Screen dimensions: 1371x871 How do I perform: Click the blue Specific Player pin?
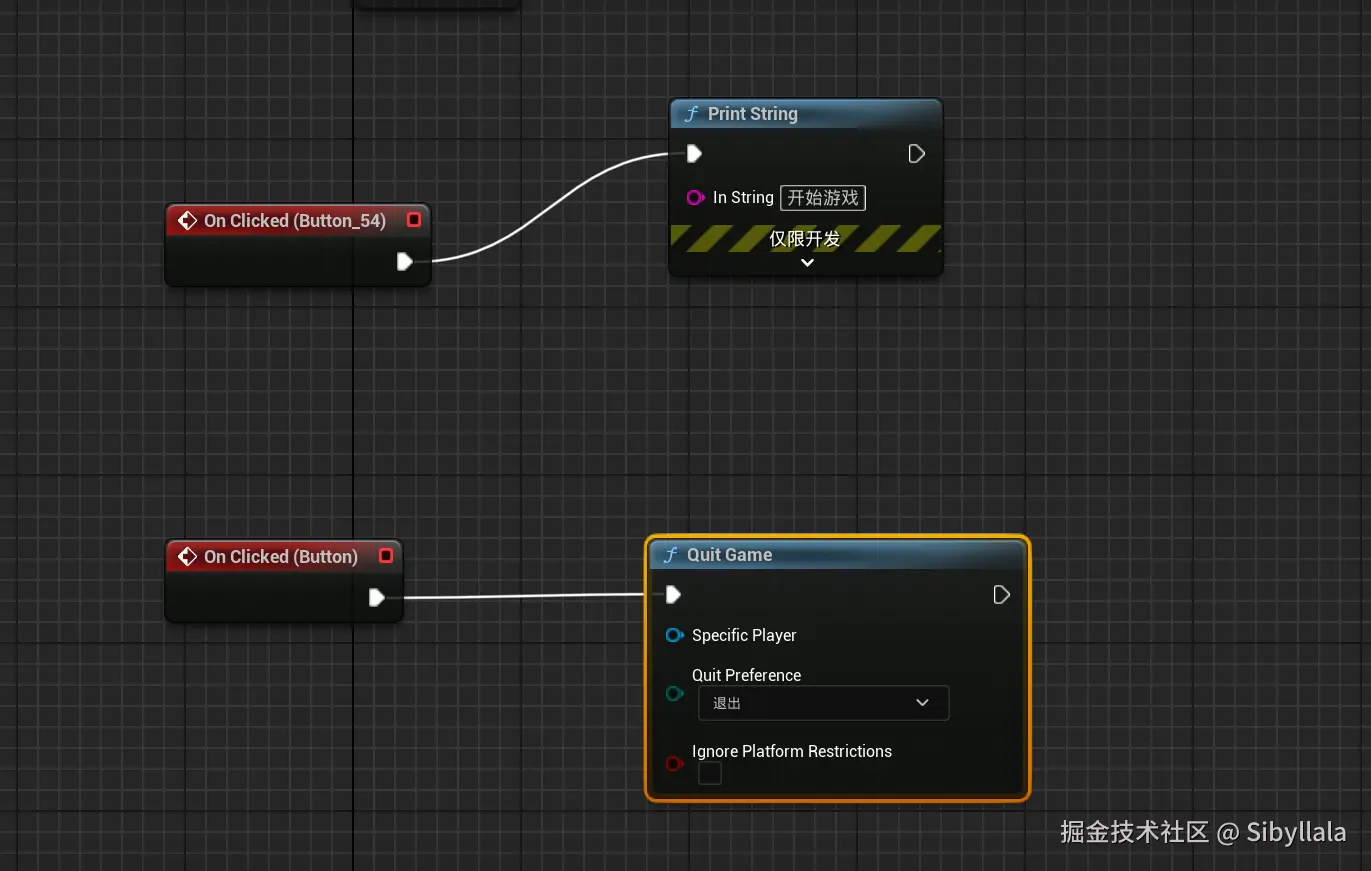tap(675, 635)
